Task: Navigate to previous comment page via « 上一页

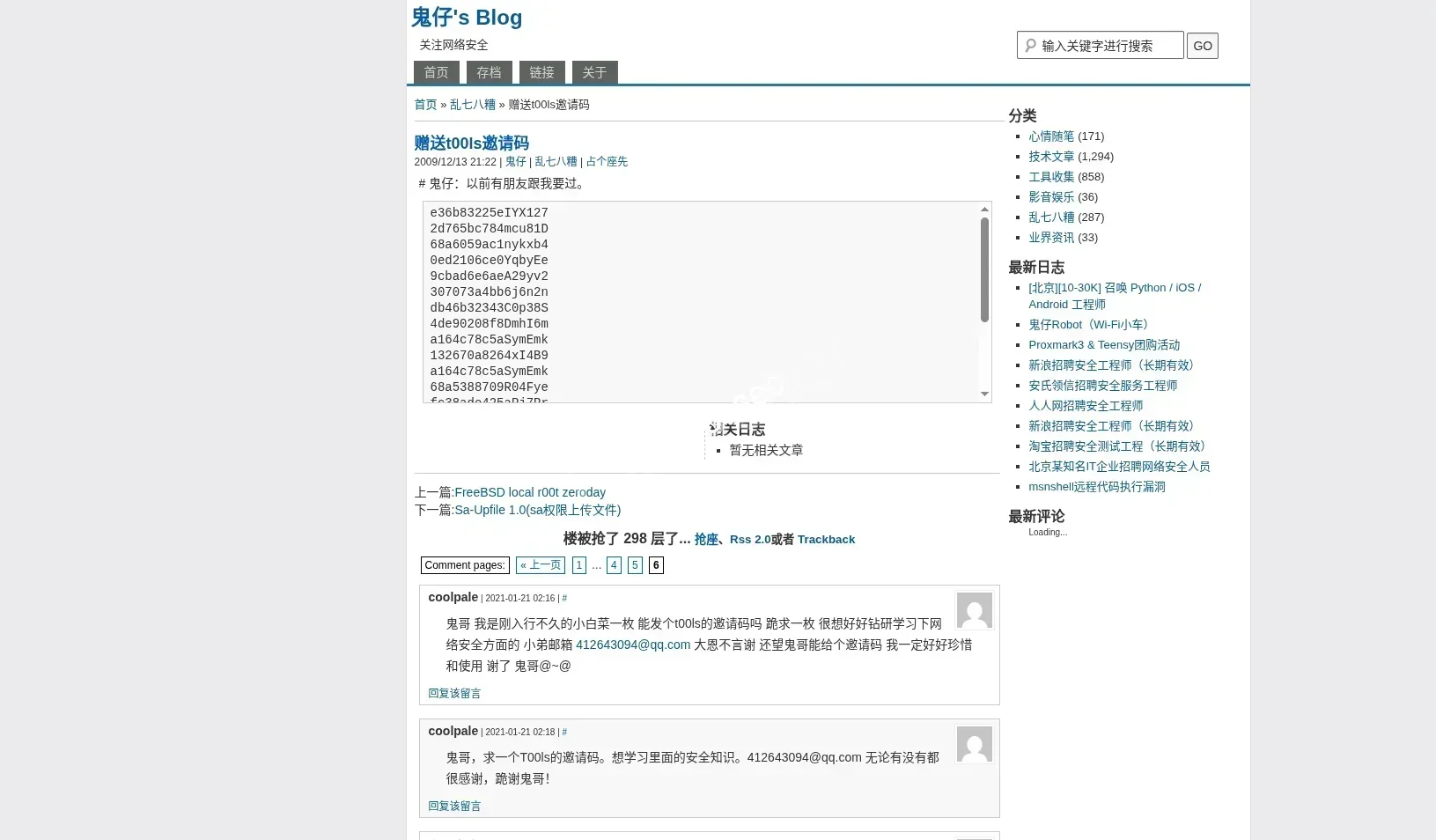Action: (x=540, y=565)
